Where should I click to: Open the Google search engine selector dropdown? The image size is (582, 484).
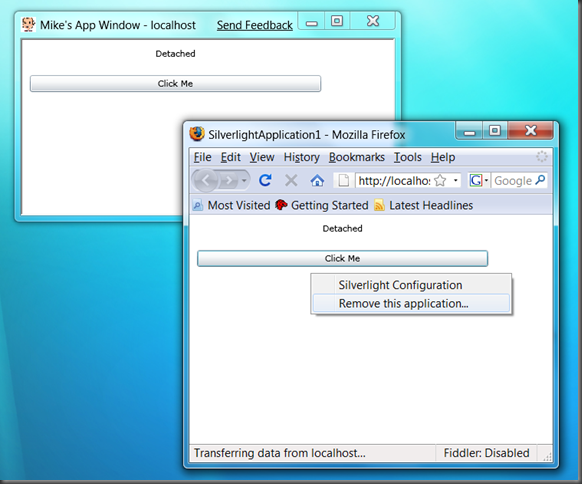pos(479,181)
